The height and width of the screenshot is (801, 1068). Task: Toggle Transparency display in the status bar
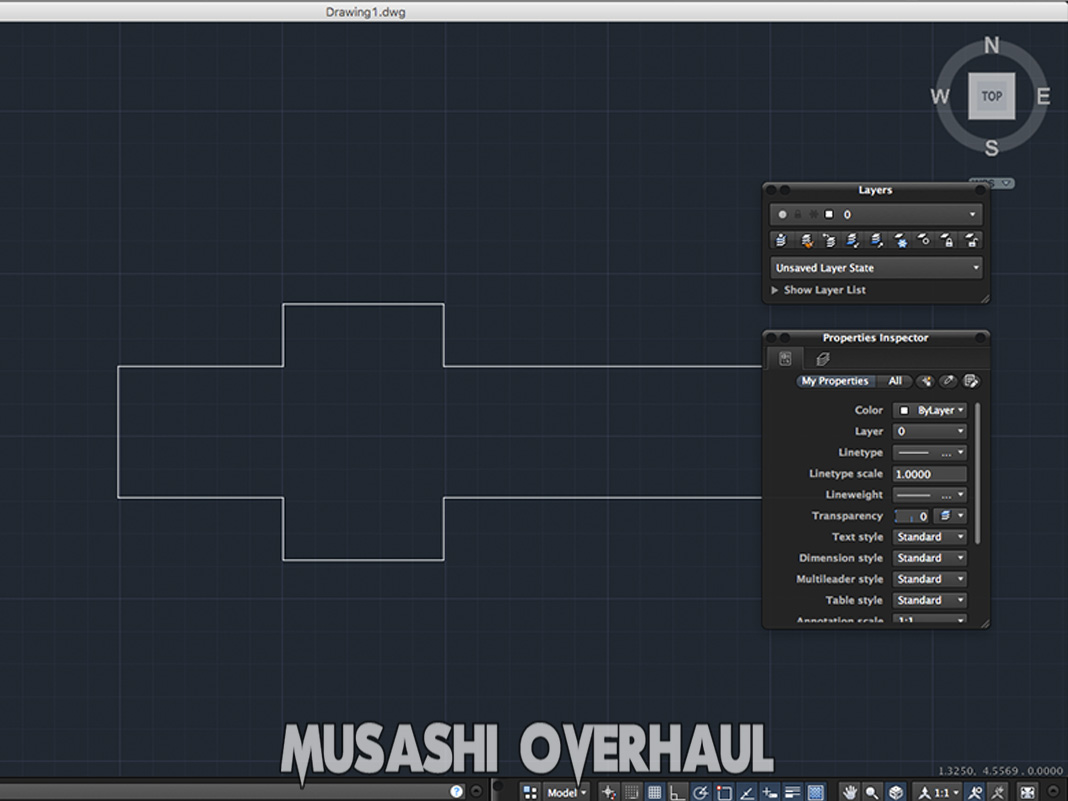point(815,792)
